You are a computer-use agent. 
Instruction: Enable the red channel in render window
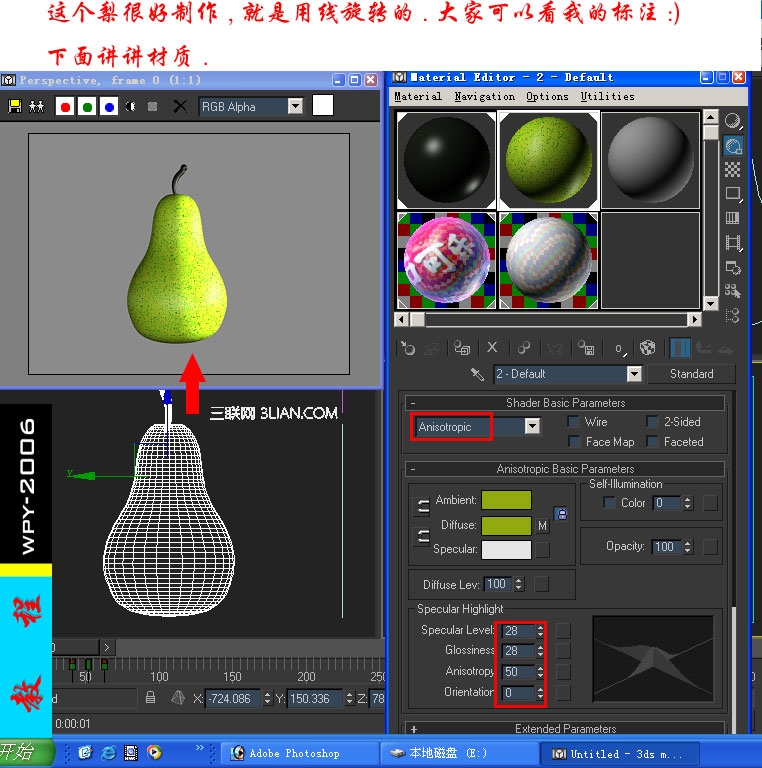65,106
